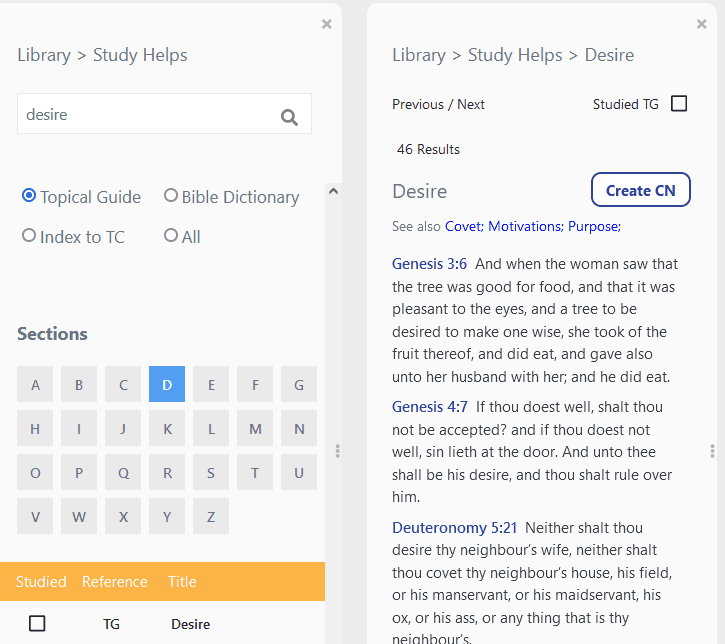Select section letter M

pos(255,428)
